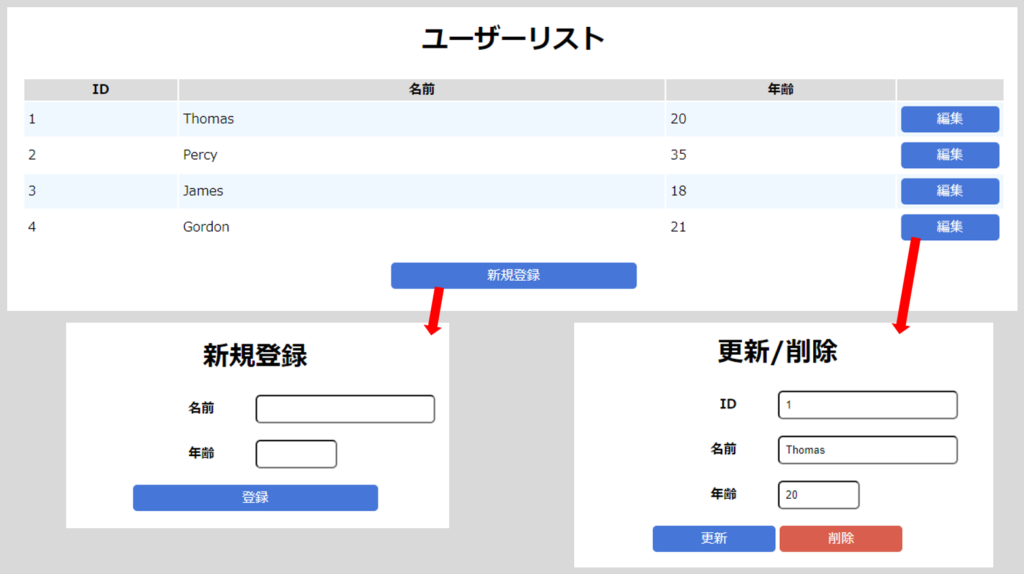Click ID cell 4 in the Gordon row

click(101, 227)
